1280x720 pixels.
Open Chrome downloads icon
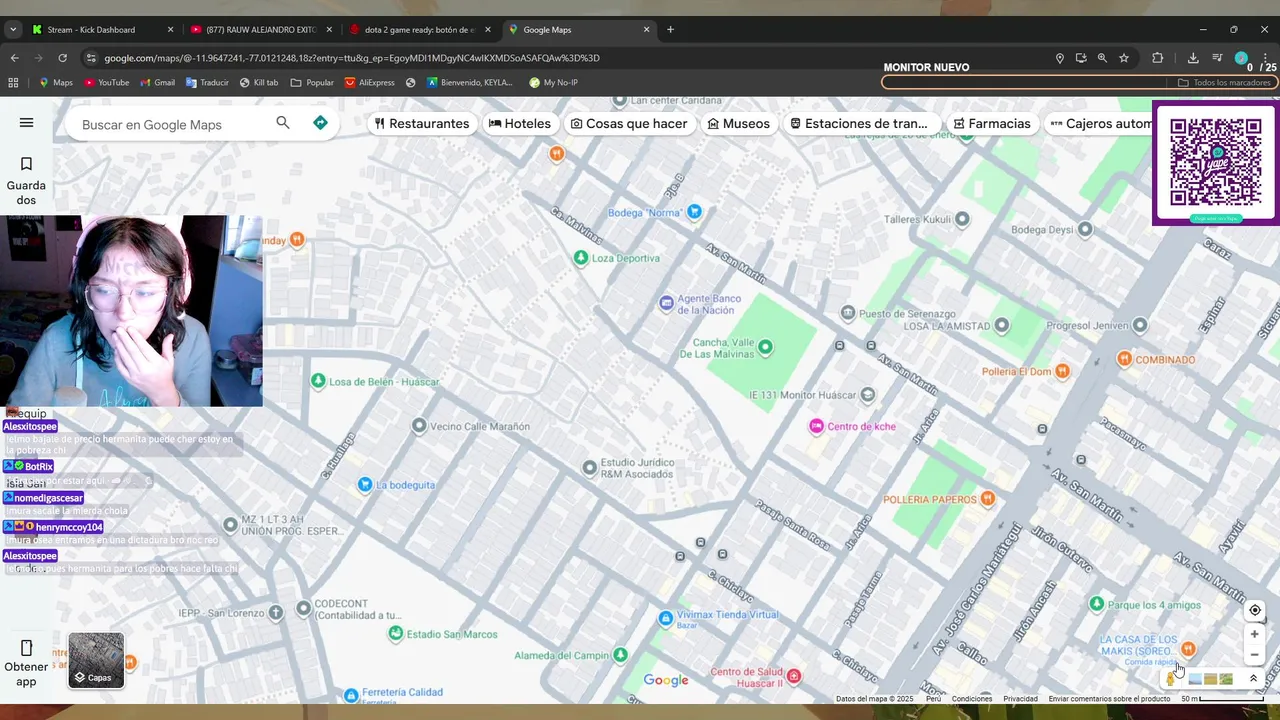(x=1193, y=58)
